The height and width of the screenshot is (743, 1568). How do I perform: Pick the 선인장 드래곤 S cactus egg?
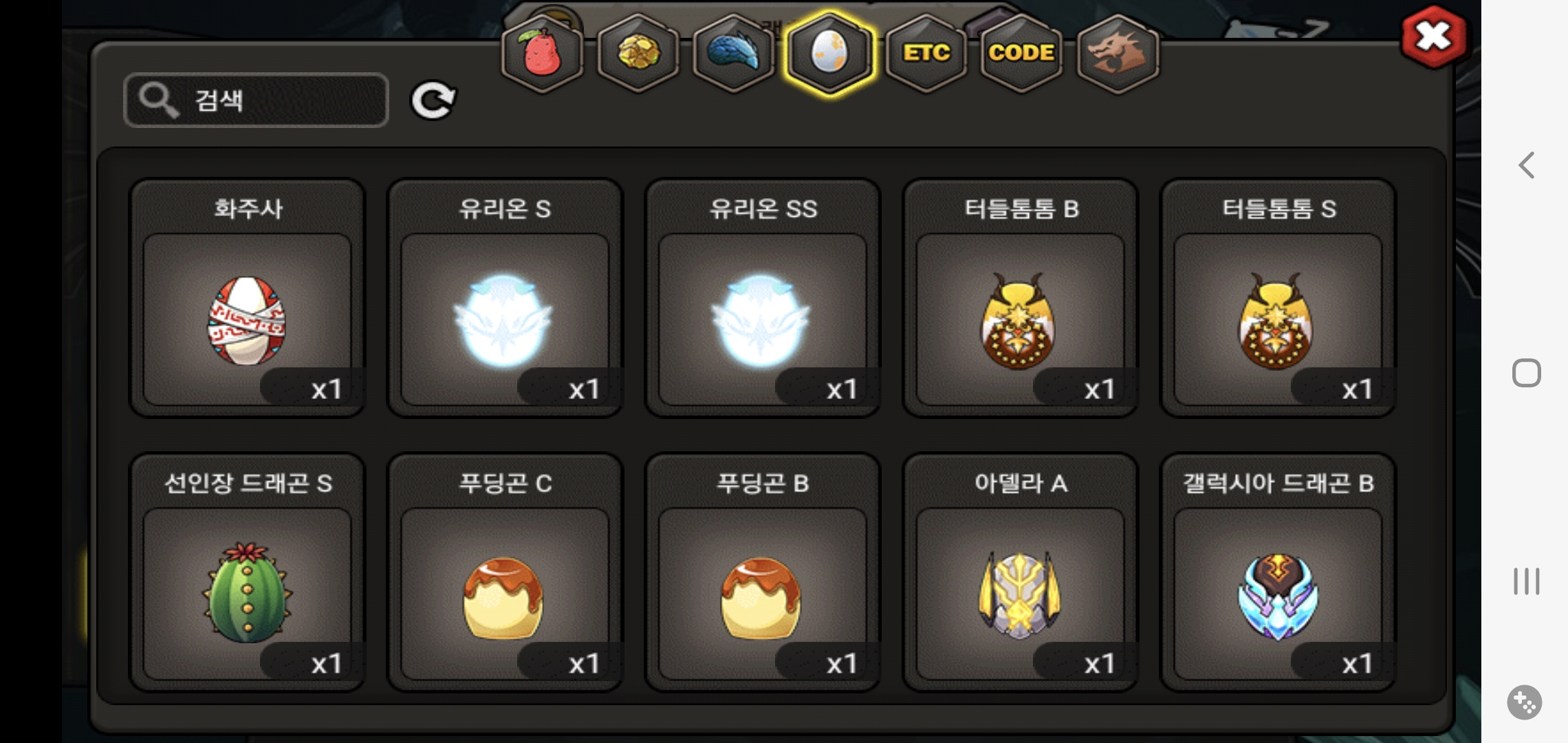(x=248, y=572)
